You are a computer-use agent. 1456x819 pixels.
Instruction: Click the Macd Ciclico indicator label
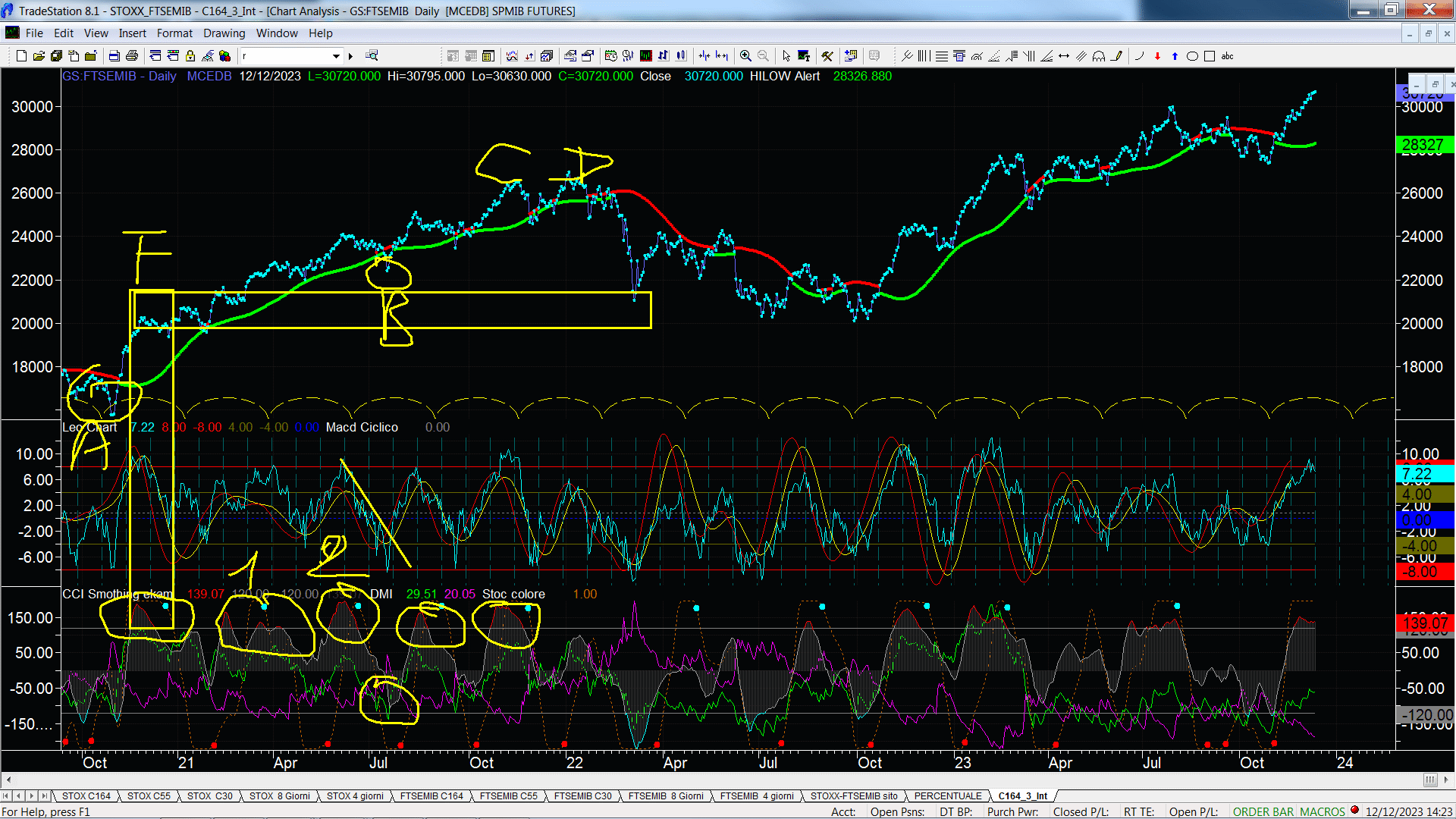[x=362, y=428]
